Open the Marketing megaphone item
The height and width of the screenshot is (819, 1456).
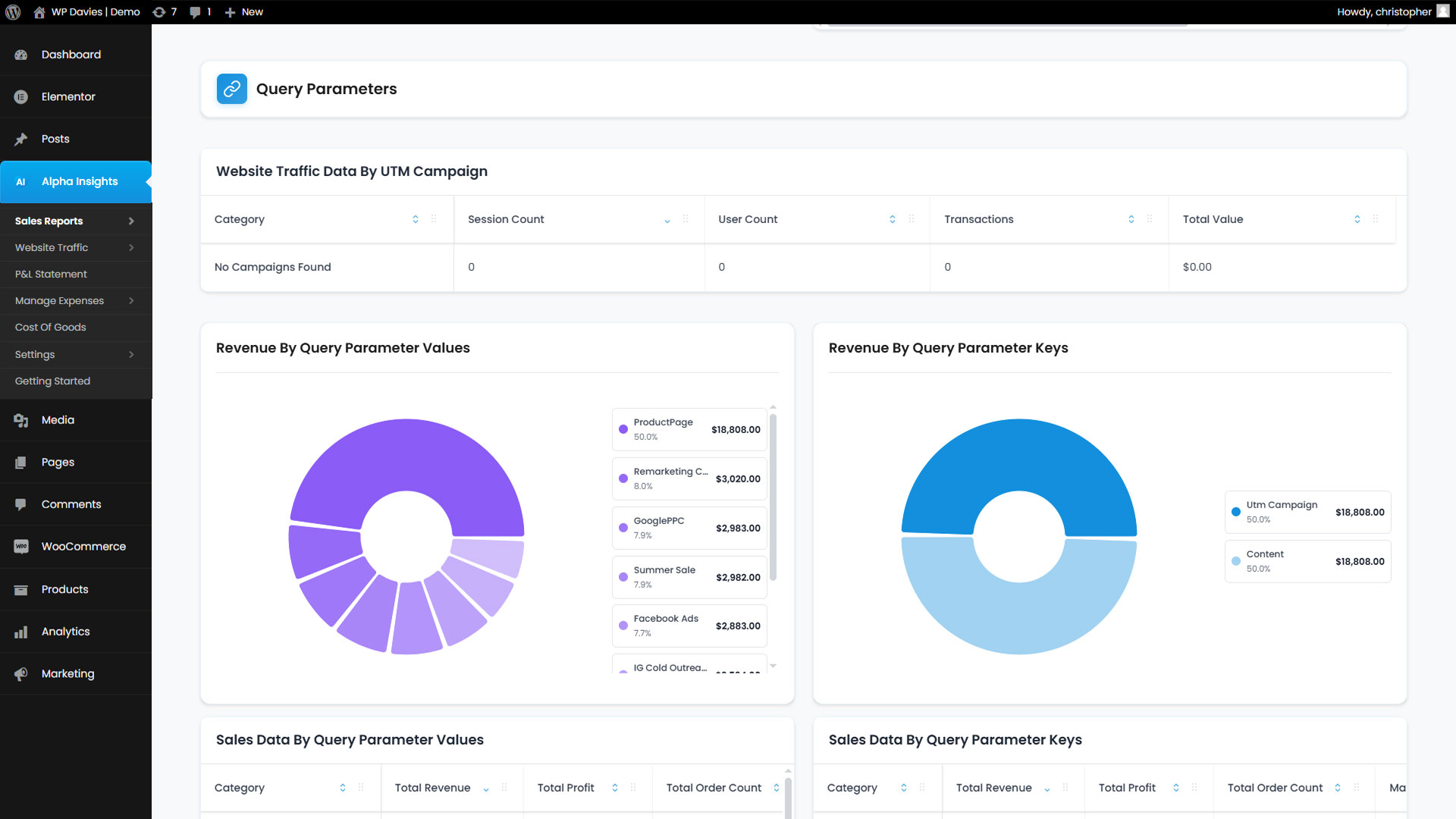[67, 674]
